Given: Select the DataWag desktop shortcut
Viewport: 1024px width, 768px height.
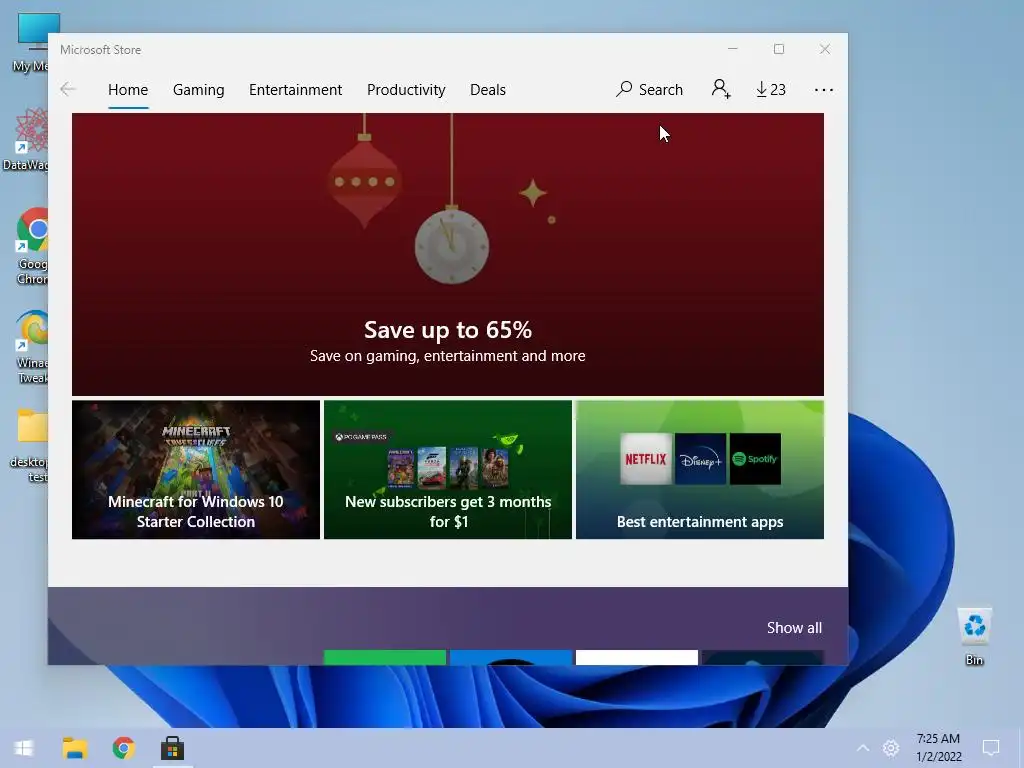Looking at the screenshot, I should pyautogui.click(x=27, y=140).
